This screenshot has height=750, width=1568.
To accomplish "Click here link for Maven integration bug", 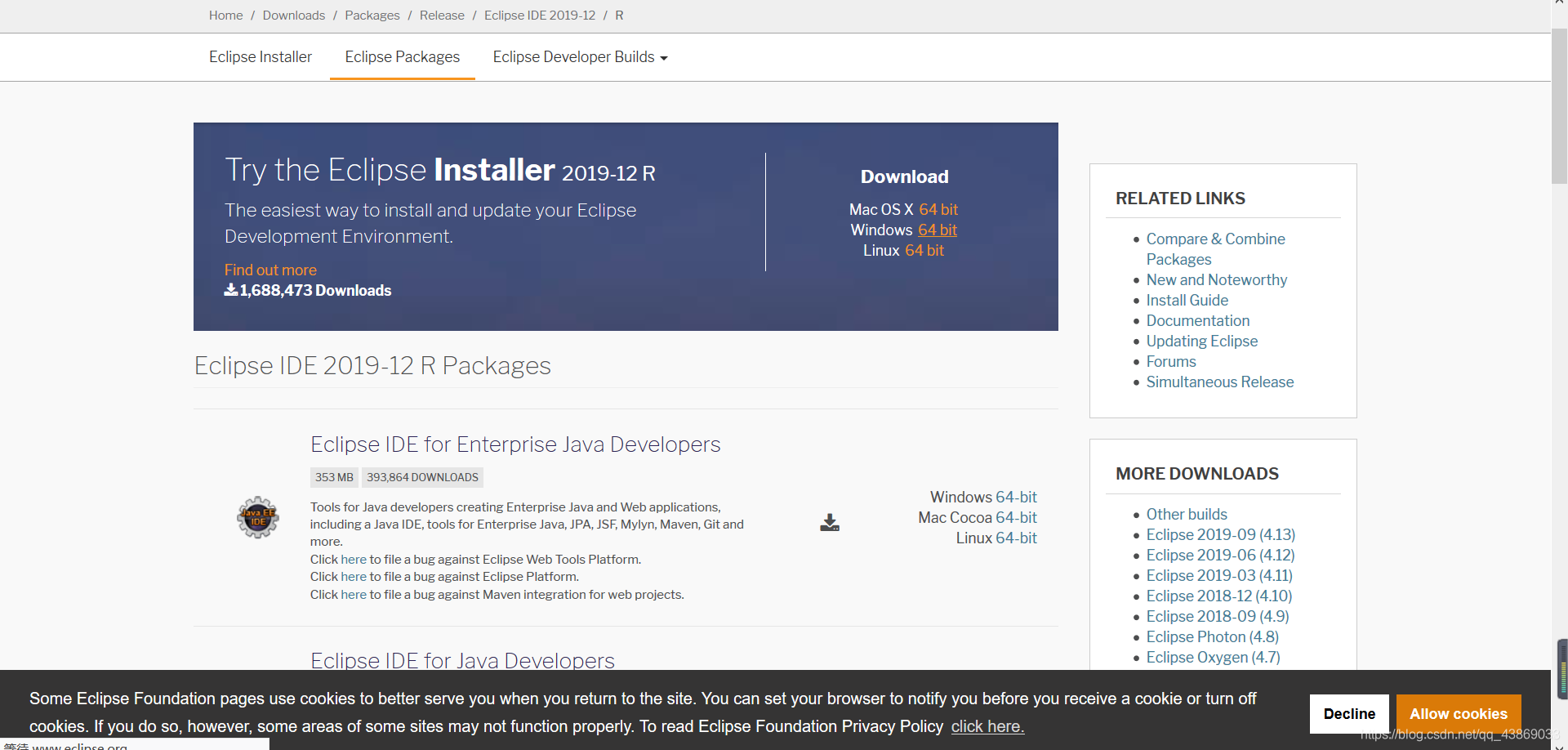I will [354, 595].
